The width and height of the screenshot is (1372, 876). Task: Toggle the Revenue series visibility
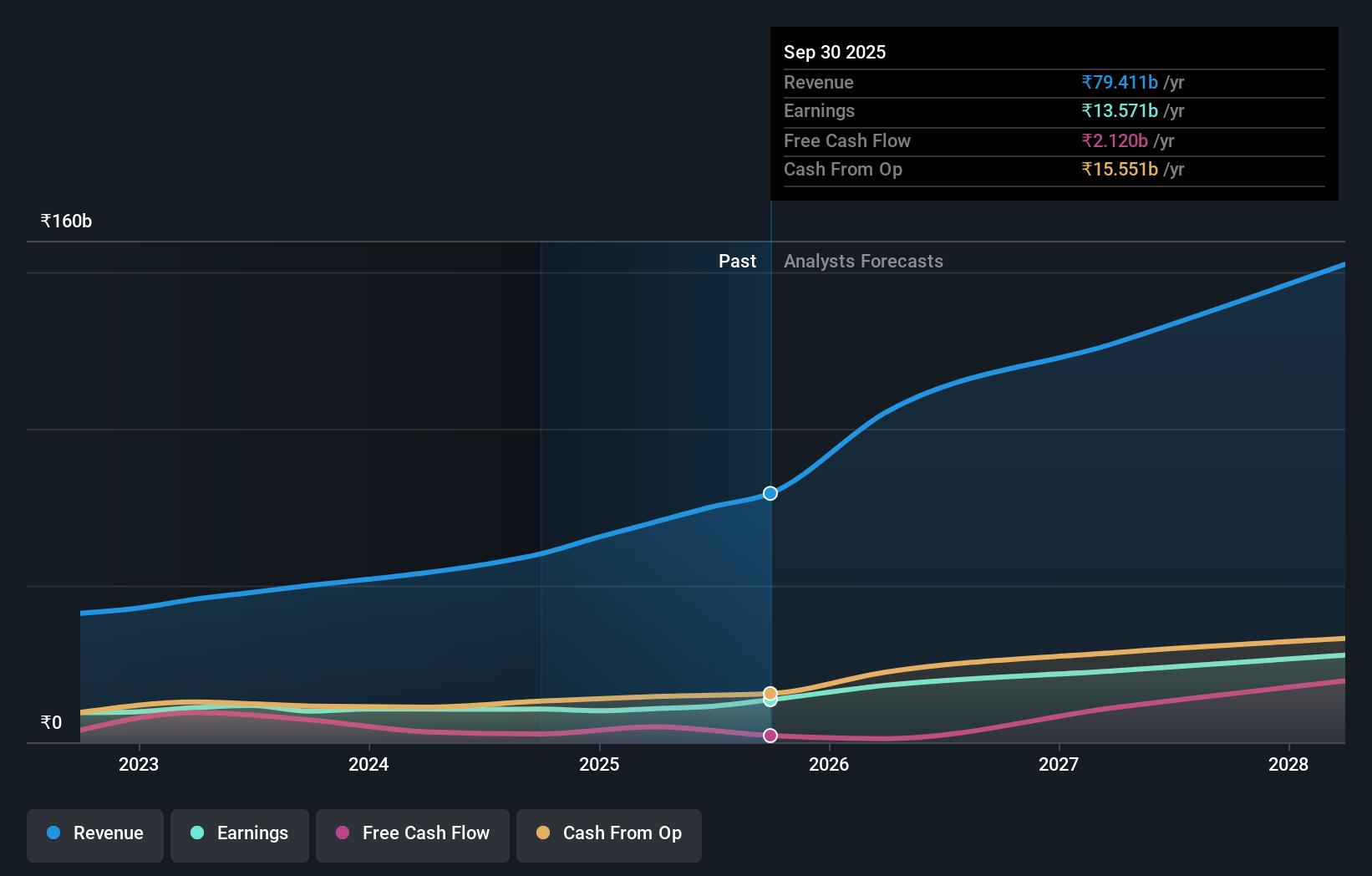(94, 833)
